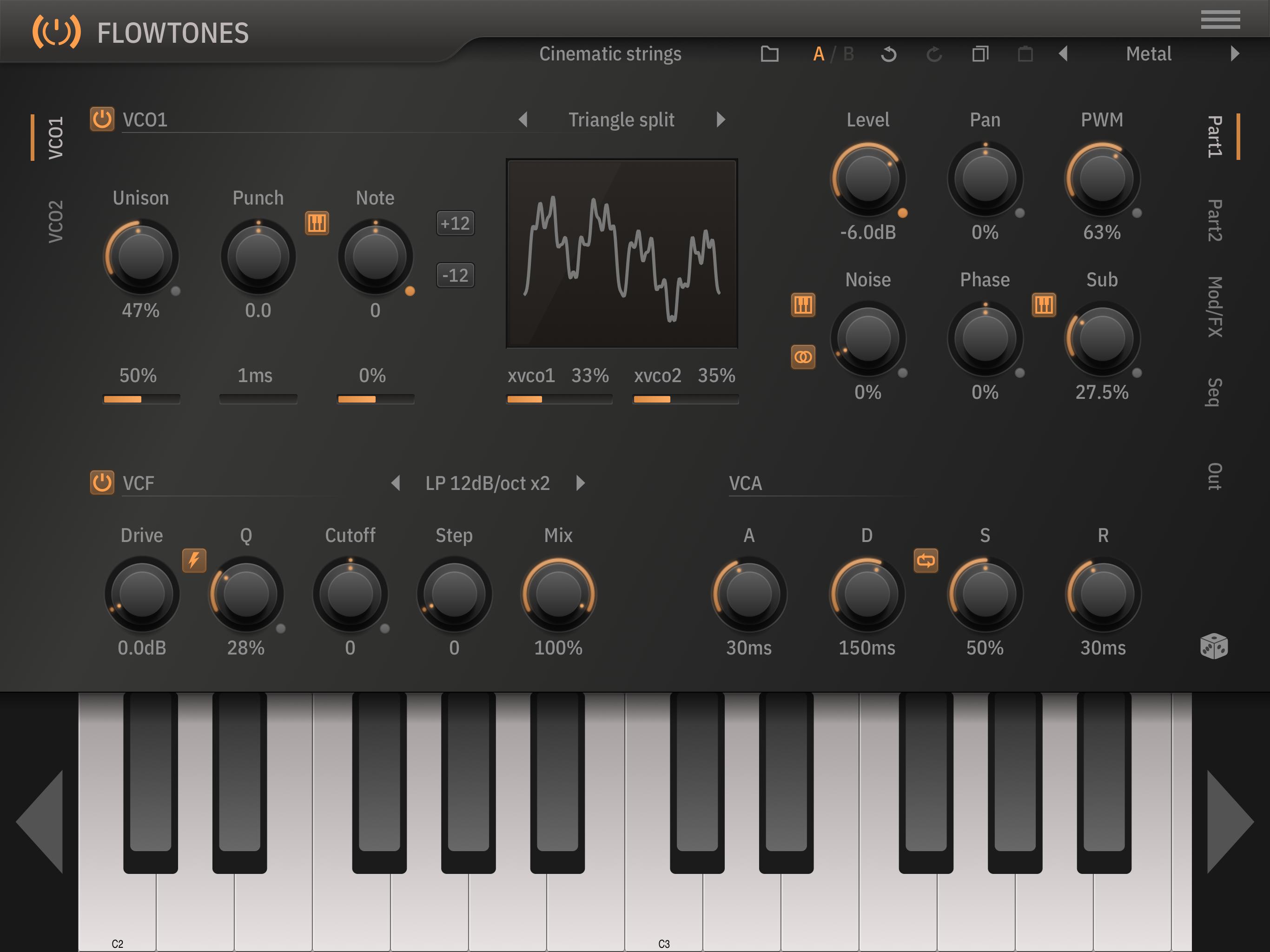Switch to slot B in the A/B compare
This screenshot has width=1270, height=952.
848,54
